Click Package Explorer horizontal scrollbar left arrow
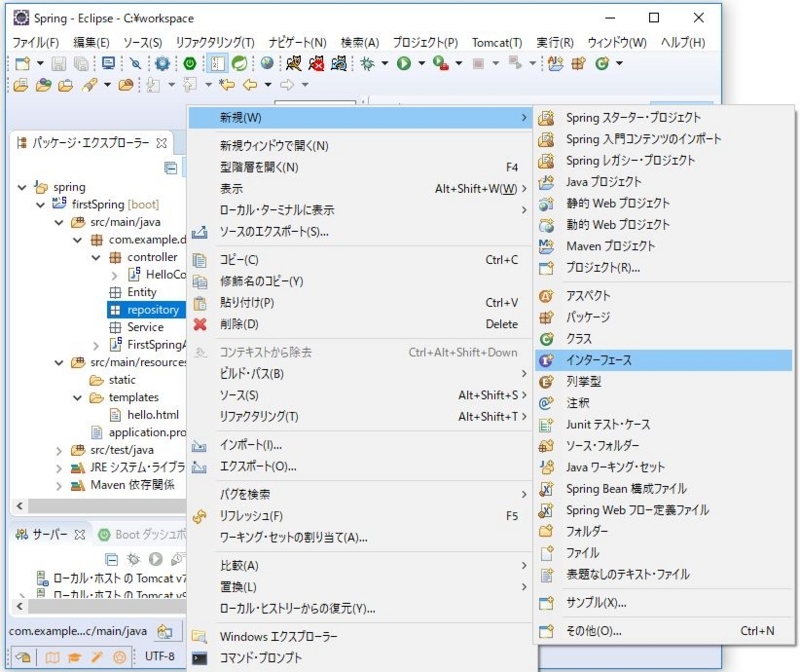Viewport: 800px width, 672px height. pos(19,506)
